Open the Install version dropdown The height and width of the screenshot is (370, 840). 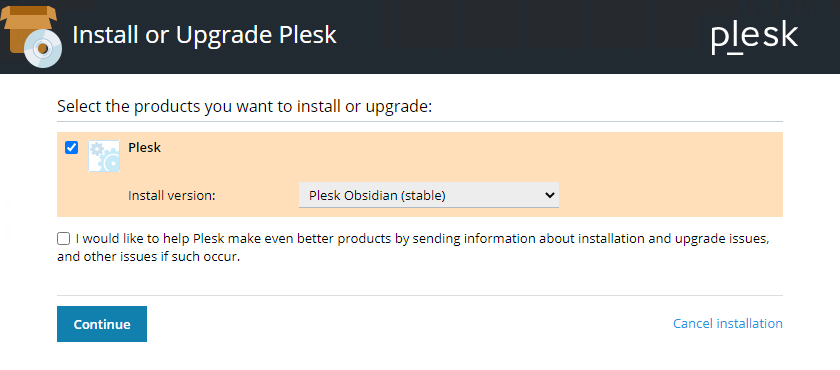[x=429, y=195]
